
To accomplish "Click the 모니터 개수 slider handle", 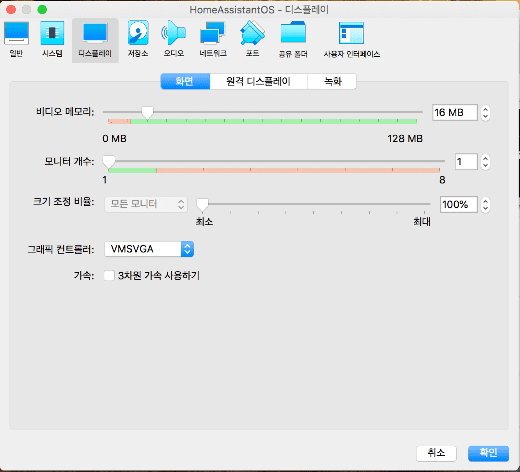I will (109, 162).
